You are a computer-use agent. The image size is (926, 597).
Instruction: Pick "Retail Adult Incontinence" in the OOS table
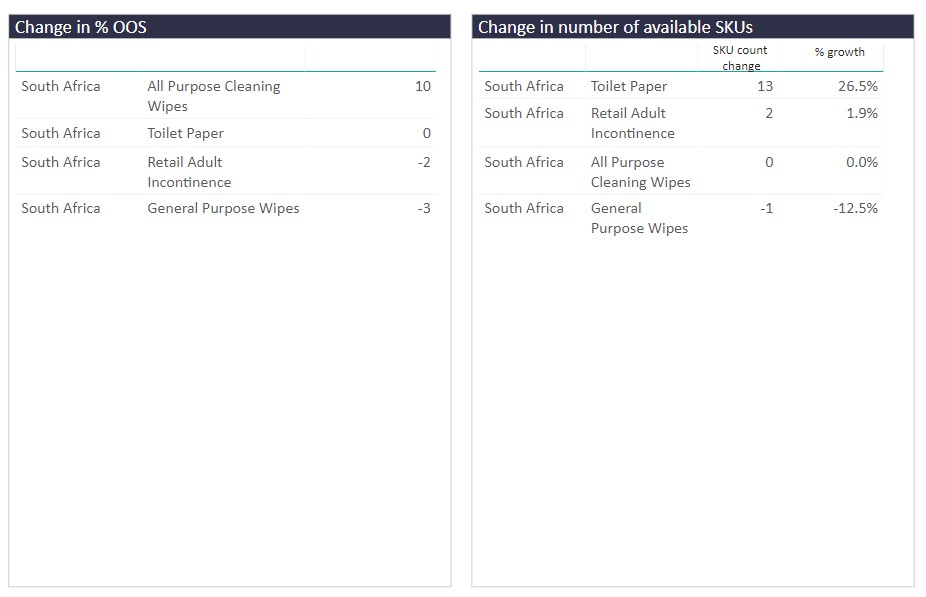click(188, 172)
